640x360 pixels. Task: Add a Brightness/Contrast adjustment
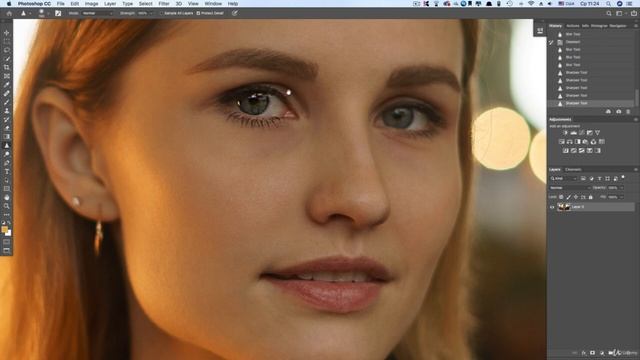(x=566, y=133)
